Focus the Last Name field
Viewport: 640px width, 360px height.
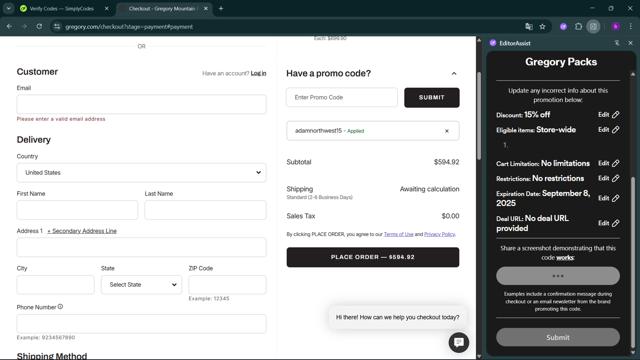[205, 210]
